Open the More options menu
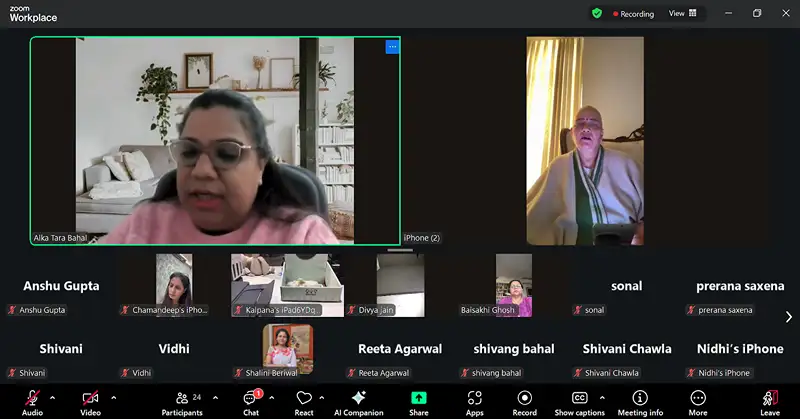 pos(697,399)
